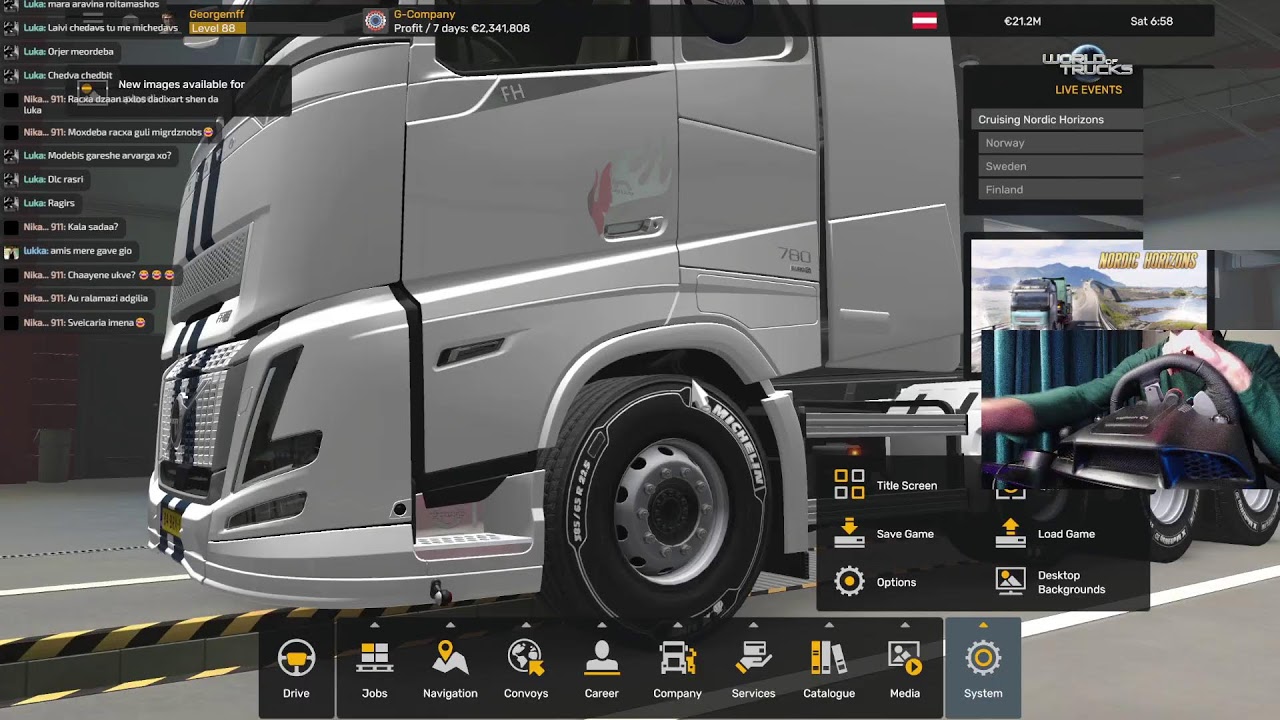Image resolution: width=1280 pixels, height=720 pixels.
Task: Expand the arrow above Services
Action: click(753, 625)
